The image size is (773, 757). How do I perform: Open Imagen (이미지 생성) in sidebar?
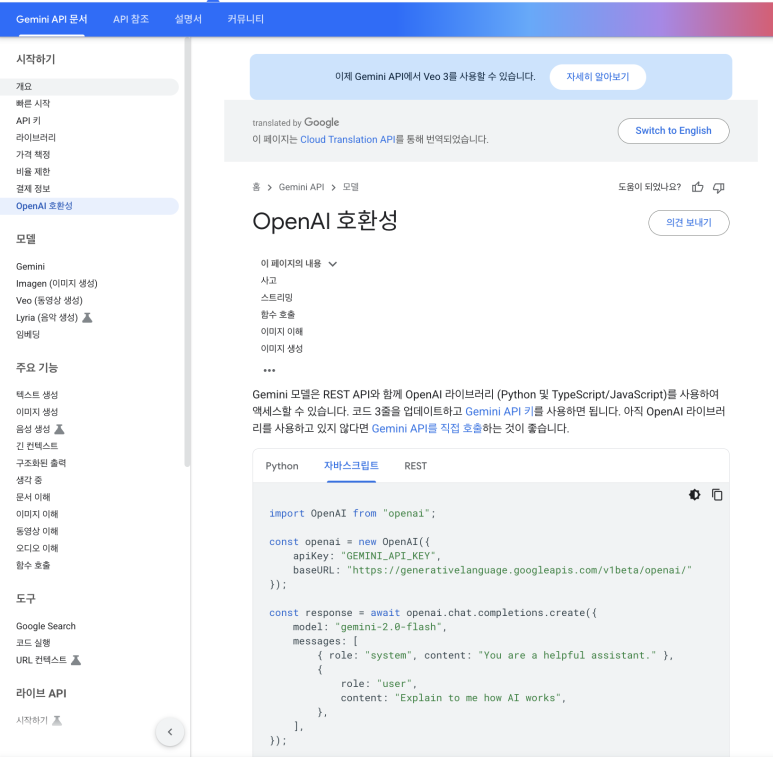click(57, 283)
